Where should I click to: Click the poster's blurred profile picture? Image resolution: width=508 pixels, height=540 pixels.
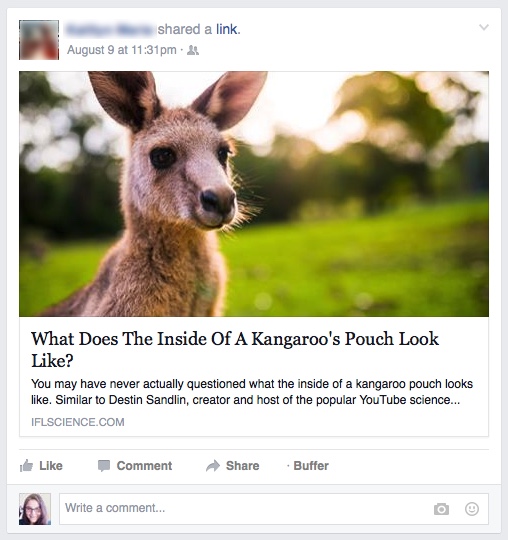tap(39, 40)
